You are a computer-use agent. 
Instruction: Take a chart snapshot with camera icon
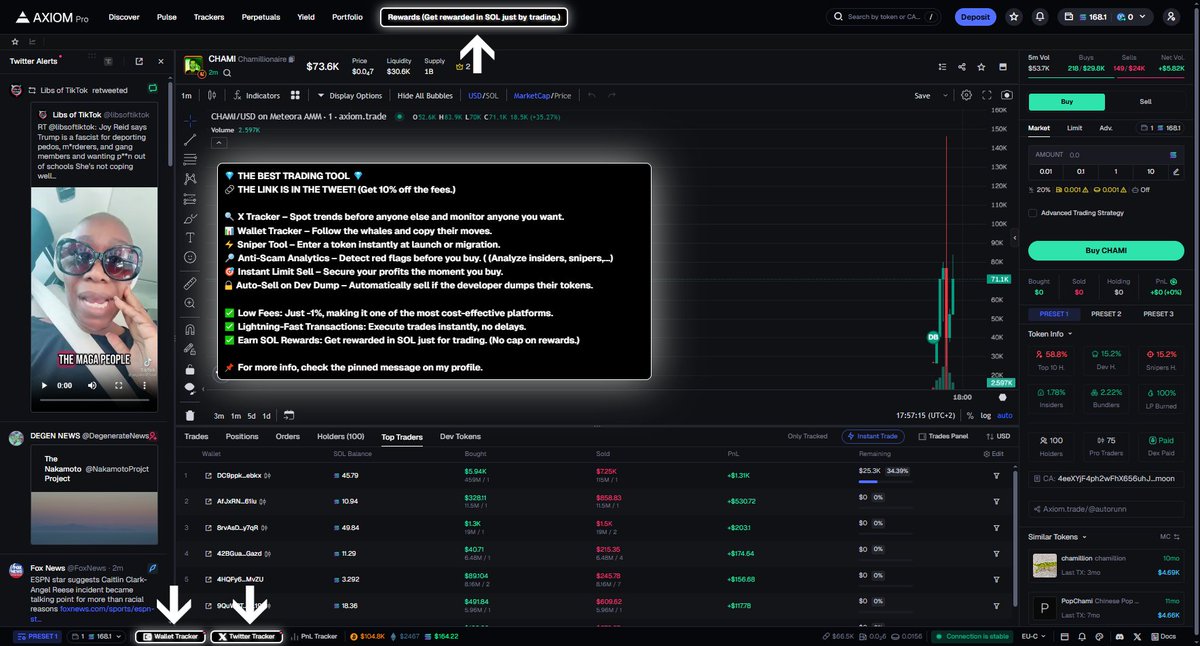point(1006,95)
